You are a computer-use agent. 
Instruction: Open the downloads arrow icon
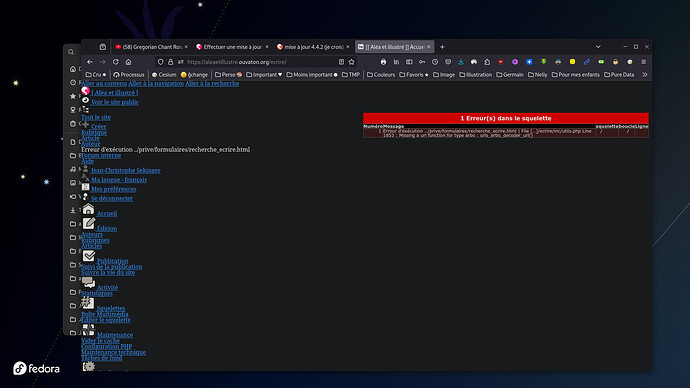coord(461,62)
